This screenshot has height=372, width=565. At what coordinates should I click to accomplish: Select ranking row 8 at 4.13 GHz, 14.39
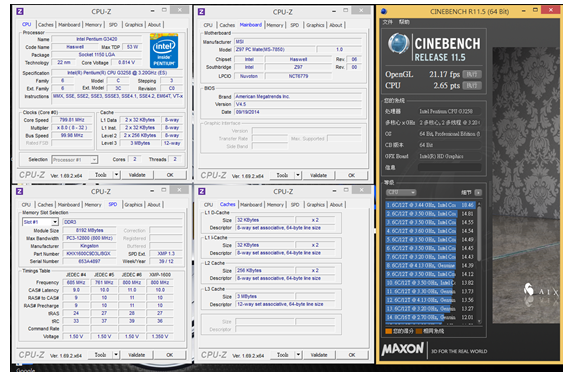point(430,265)
